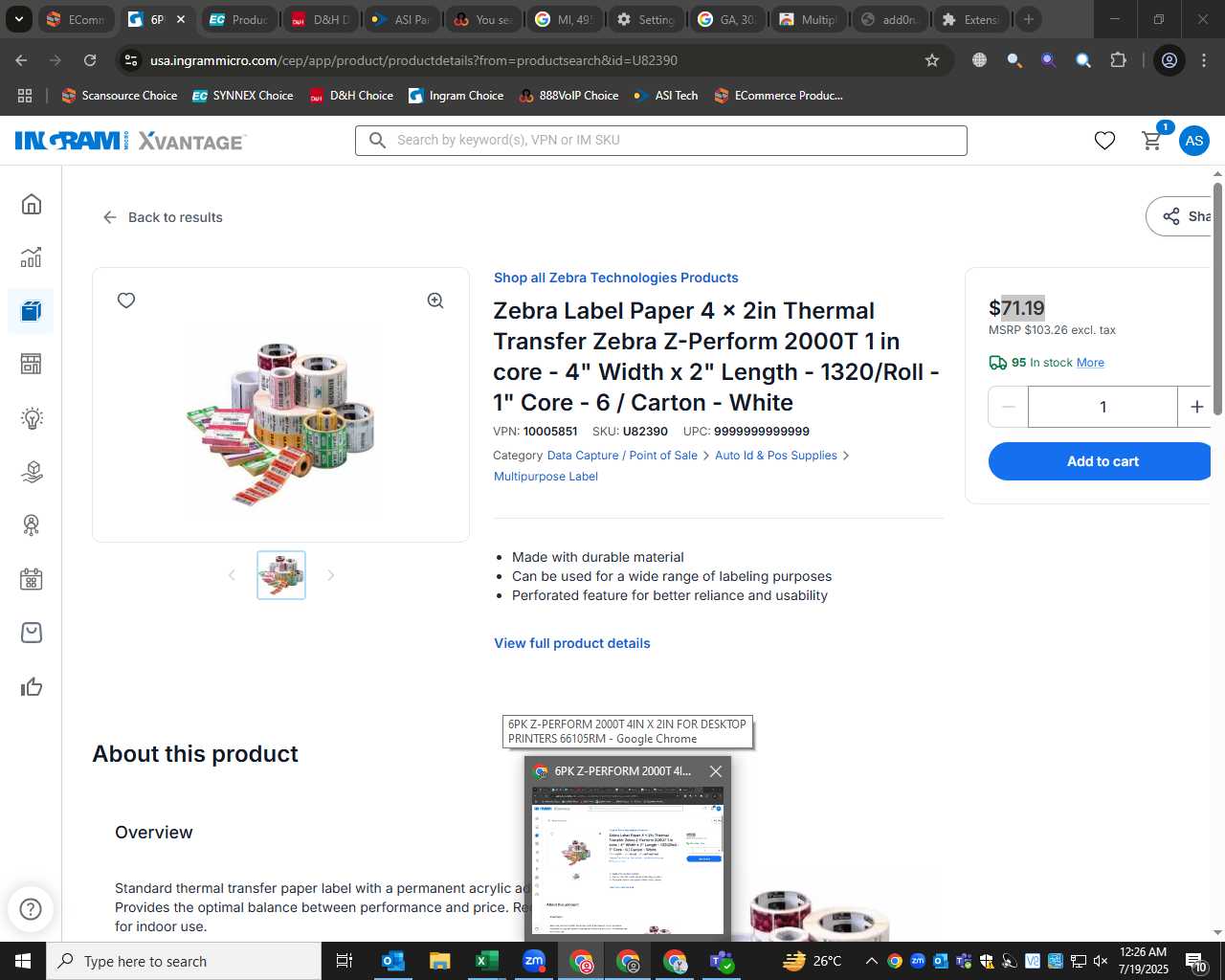Open the wishlist heart in header

point(1104,141)
